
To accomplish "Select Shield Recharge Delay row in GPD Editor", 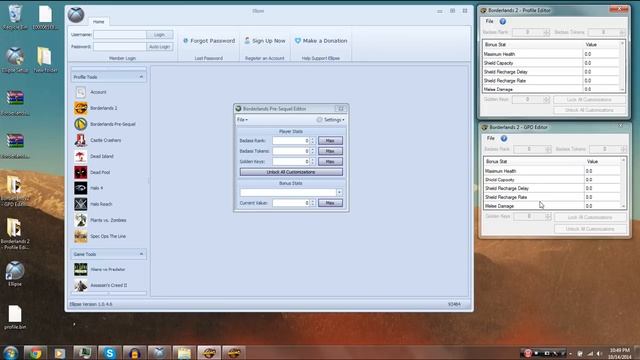I will coord(553,188).
